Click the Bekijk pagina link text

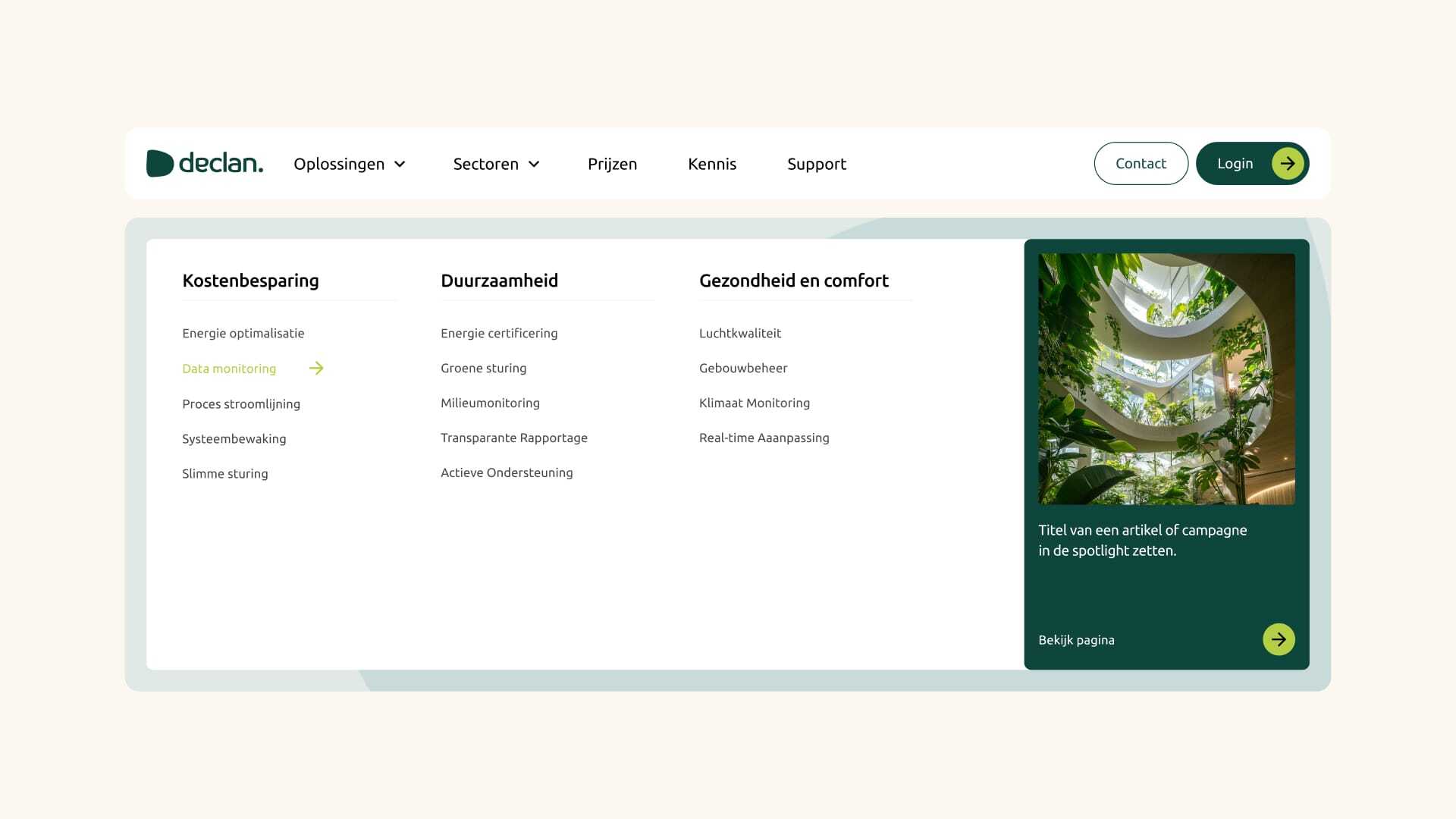[x=1076, y=640]
